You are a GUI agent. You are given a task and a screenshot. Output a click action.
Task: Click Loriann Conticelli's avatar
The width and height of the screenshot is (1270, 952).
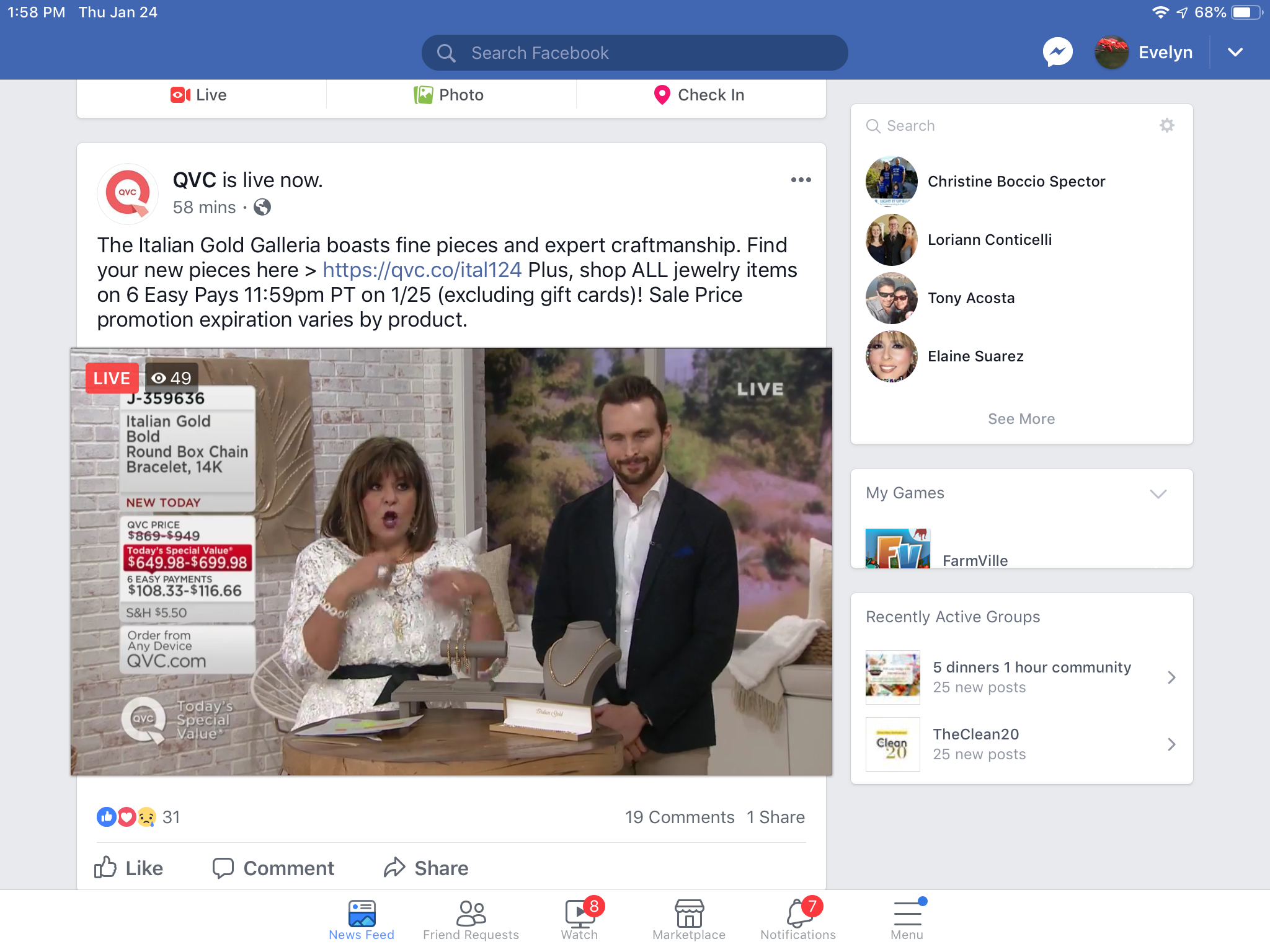click(891, 239)
